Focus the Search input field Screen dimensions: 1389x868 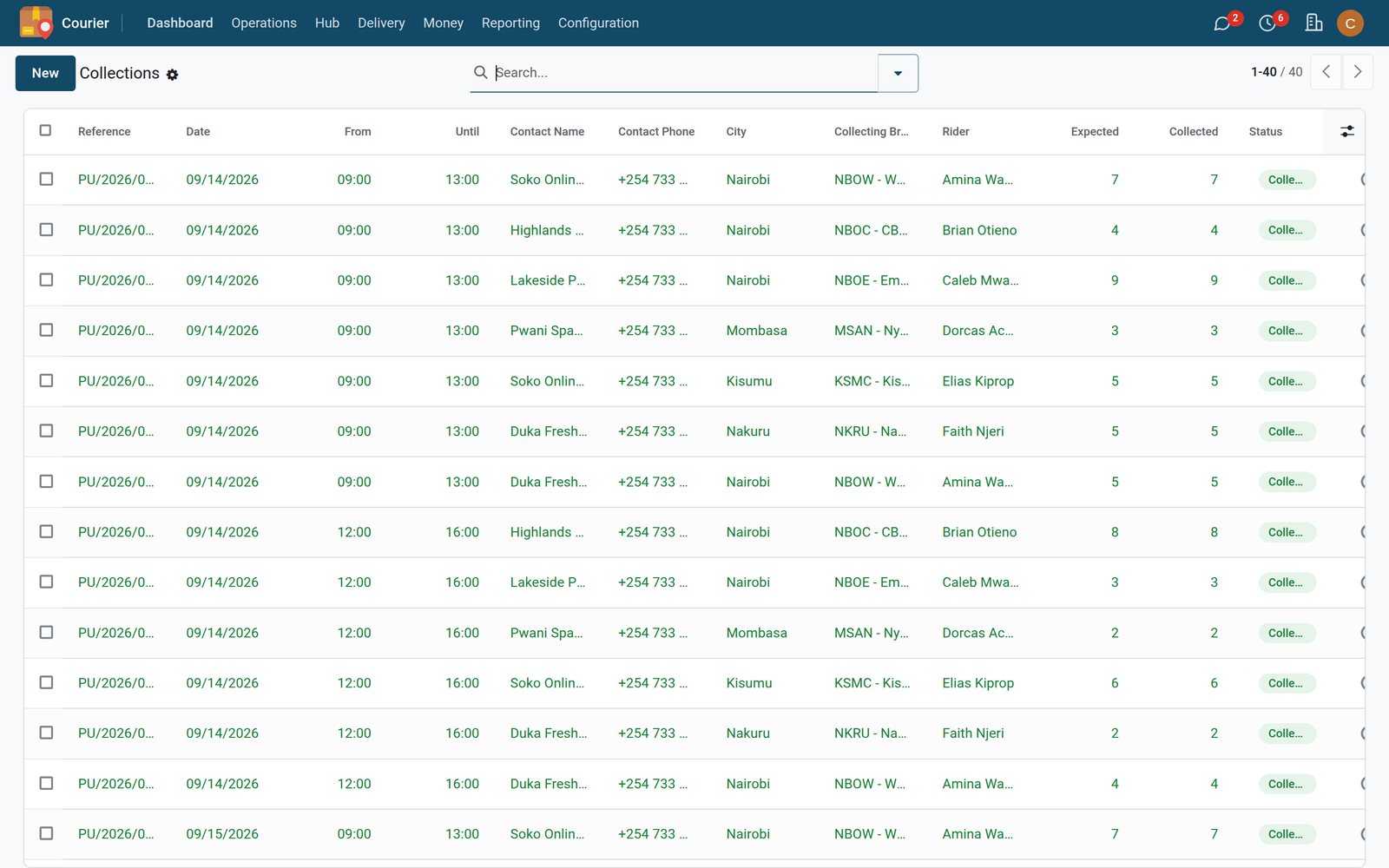(x=684, y=73)
